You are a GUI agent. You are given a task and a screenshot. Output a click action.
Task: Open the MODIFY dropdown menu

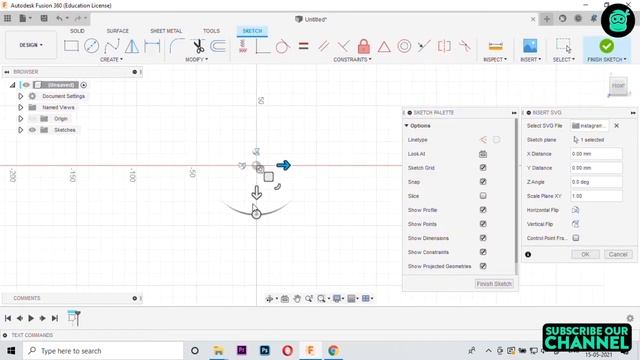(196, 60)
